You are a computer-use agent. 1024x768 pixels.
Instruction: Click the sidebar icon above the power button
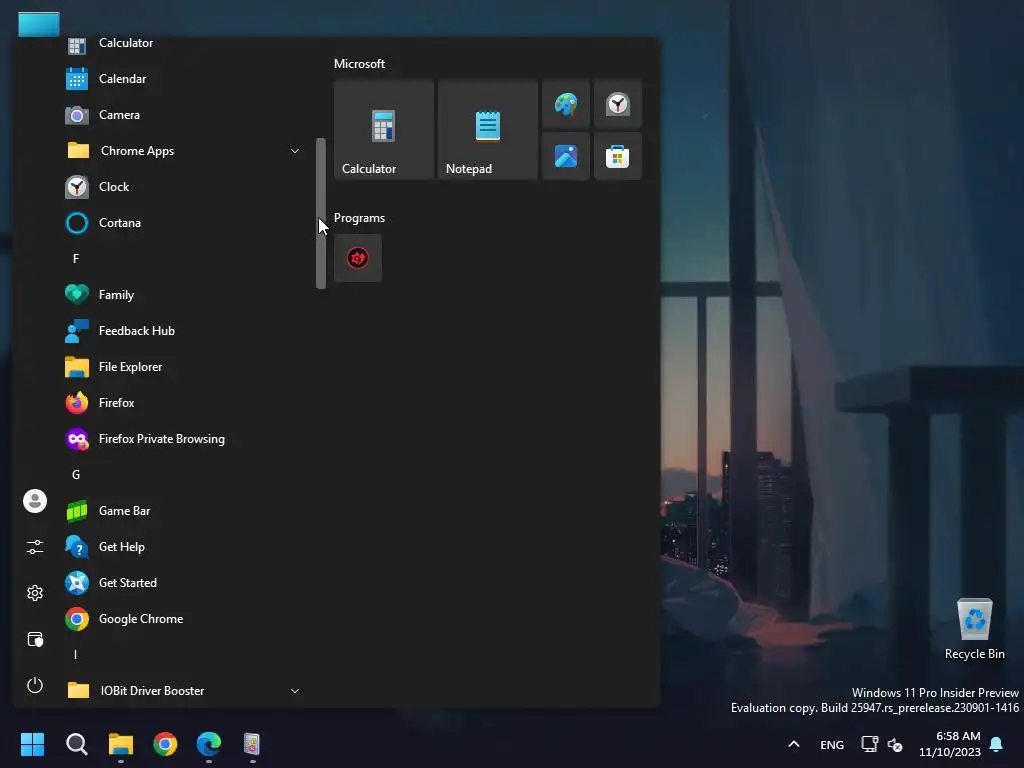click(x=35, y=639)
